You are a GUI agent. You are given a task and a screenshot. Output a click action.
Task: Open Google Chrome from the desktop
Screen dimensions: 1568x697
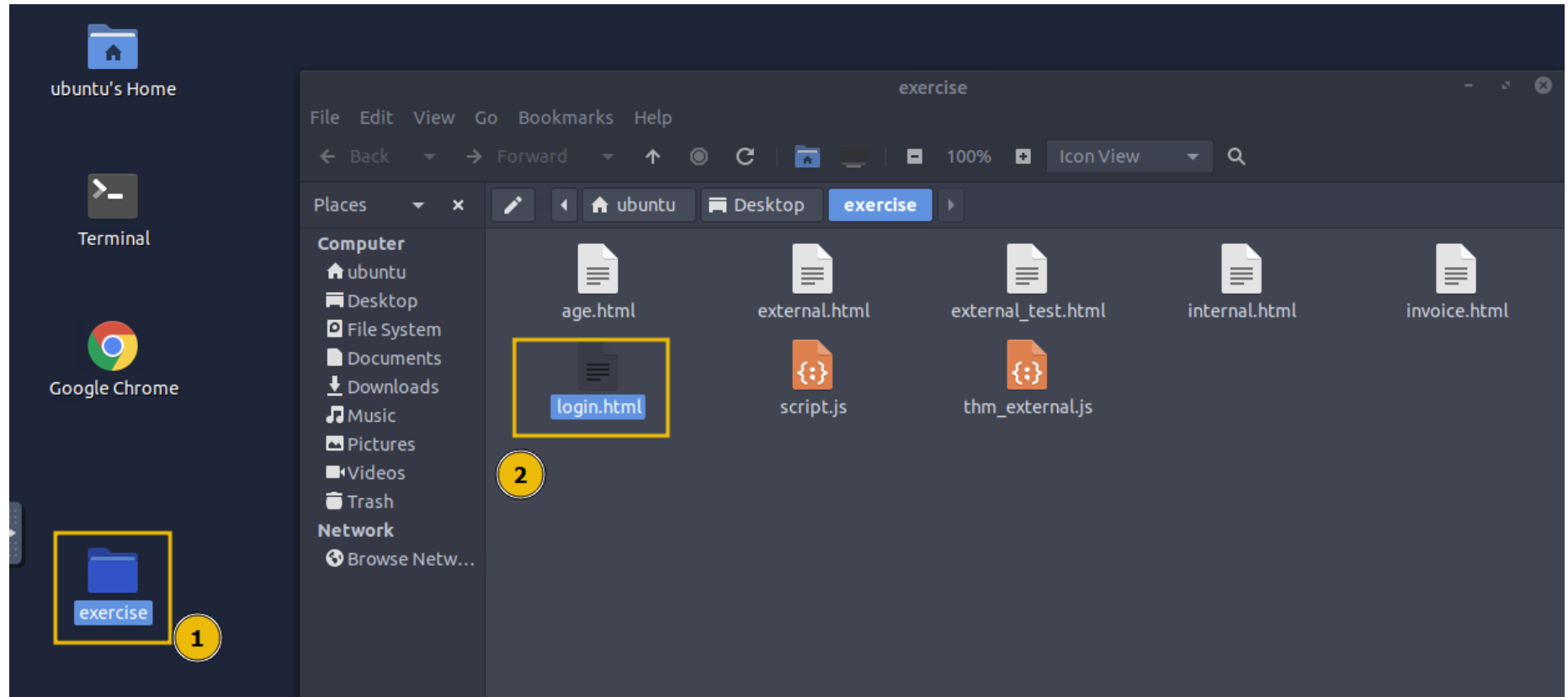(x=113, y=359)
